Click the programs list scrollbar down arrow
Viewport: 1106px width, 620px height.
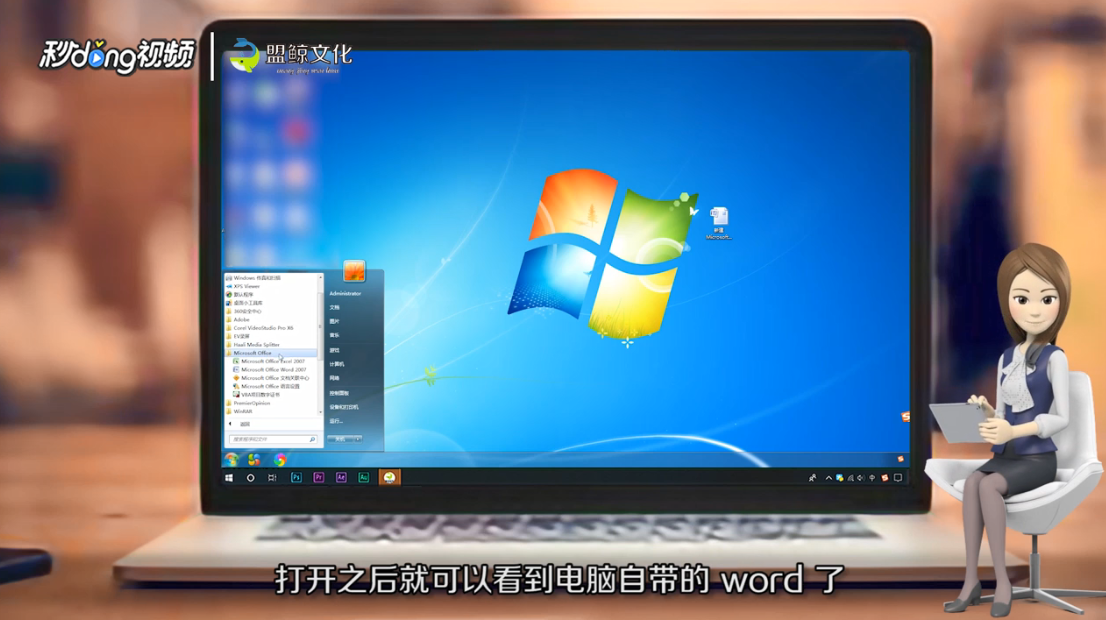tap(320, 412)
